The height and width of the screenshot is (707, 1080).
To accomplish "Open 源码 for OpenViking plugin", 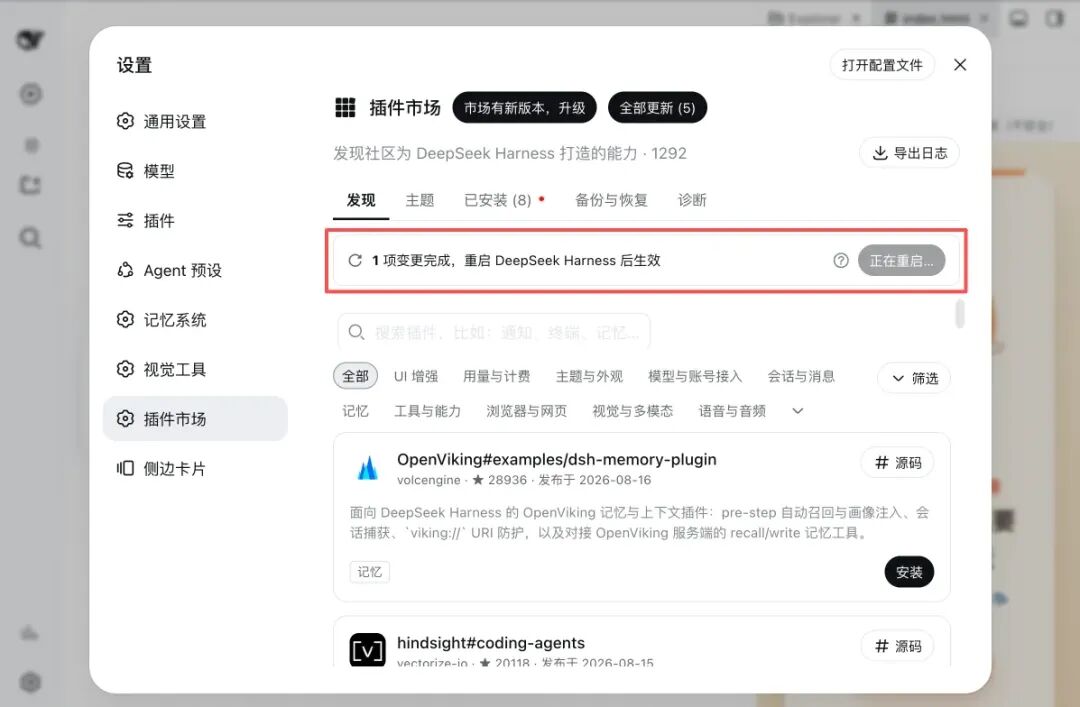I will pyautogui.click(x=897, y=462).
